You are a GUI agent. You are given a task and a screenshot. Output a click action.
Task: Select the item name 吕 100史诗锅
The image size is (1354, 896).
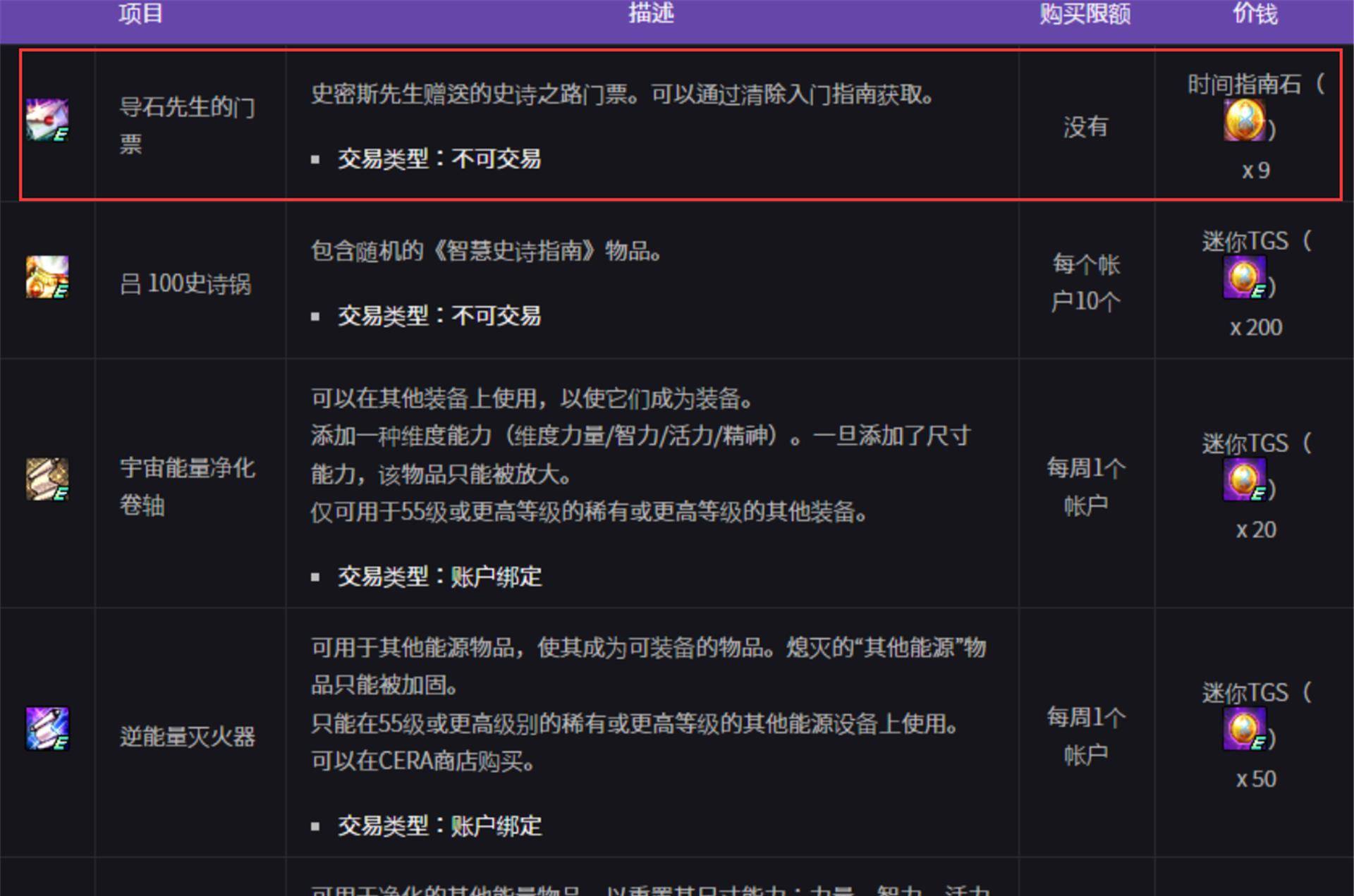[185, 284]
